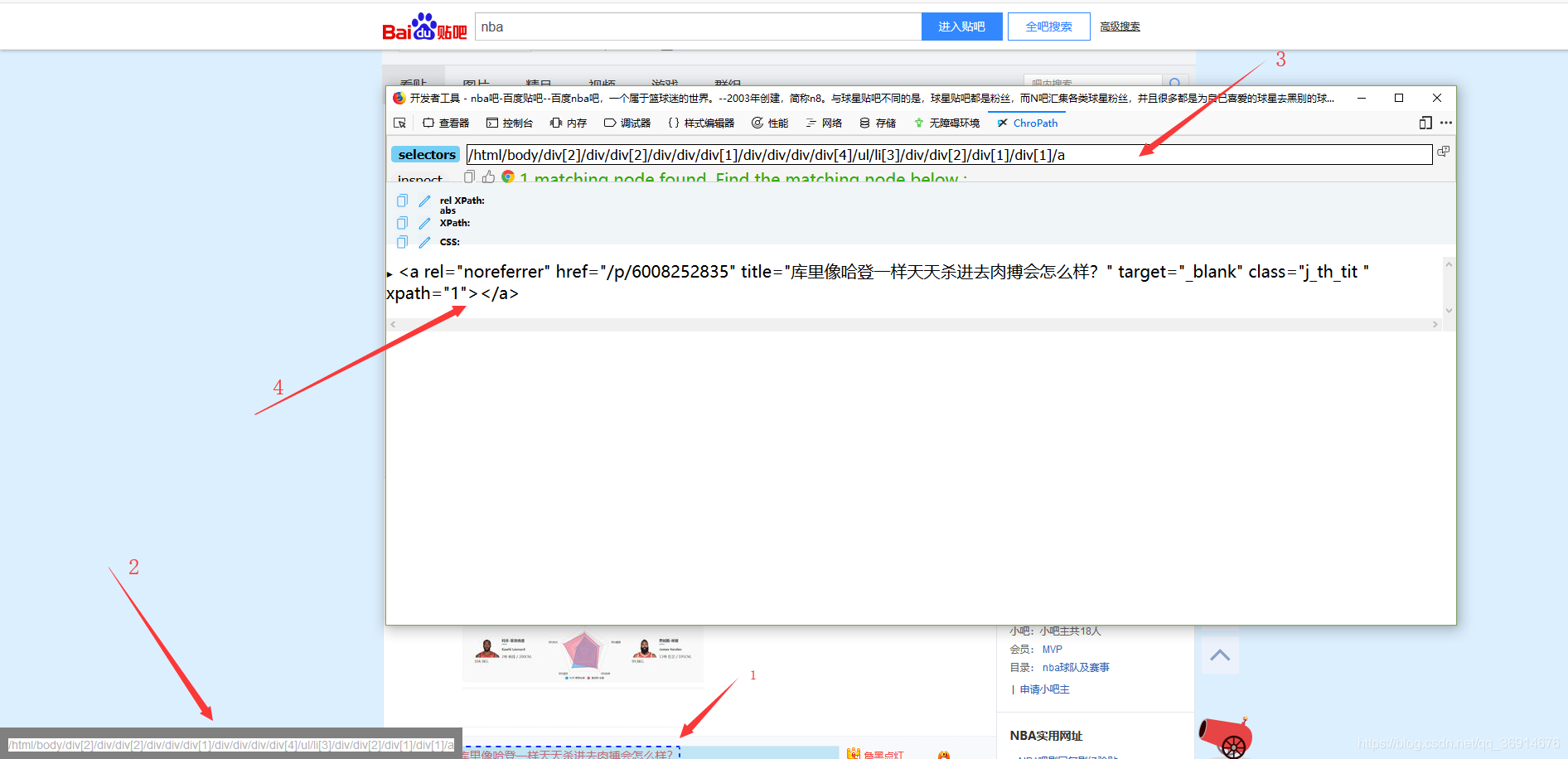Viewport: 1568px width, 759px height.
Task: Open the nba球队及赛事 directory link
Action: tap(1076, 668)
